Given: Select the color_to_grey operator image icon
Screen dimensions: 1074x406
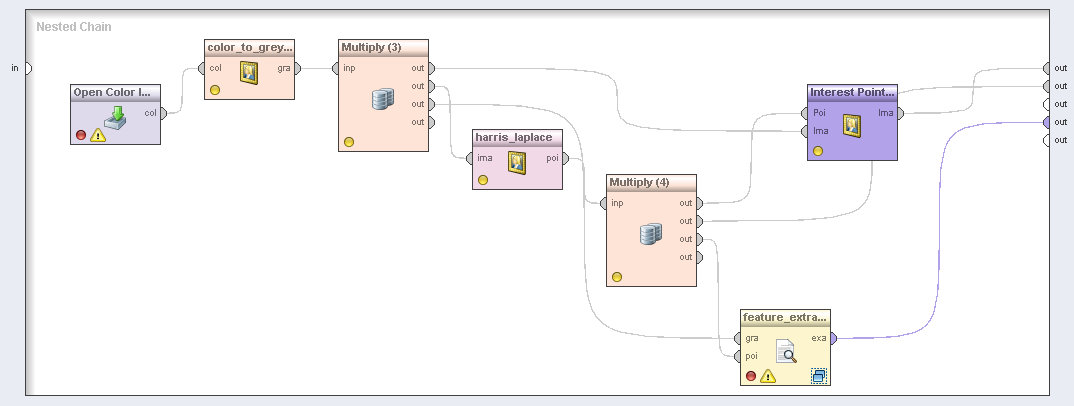Looking at the screenshot, I should (249, 71).
